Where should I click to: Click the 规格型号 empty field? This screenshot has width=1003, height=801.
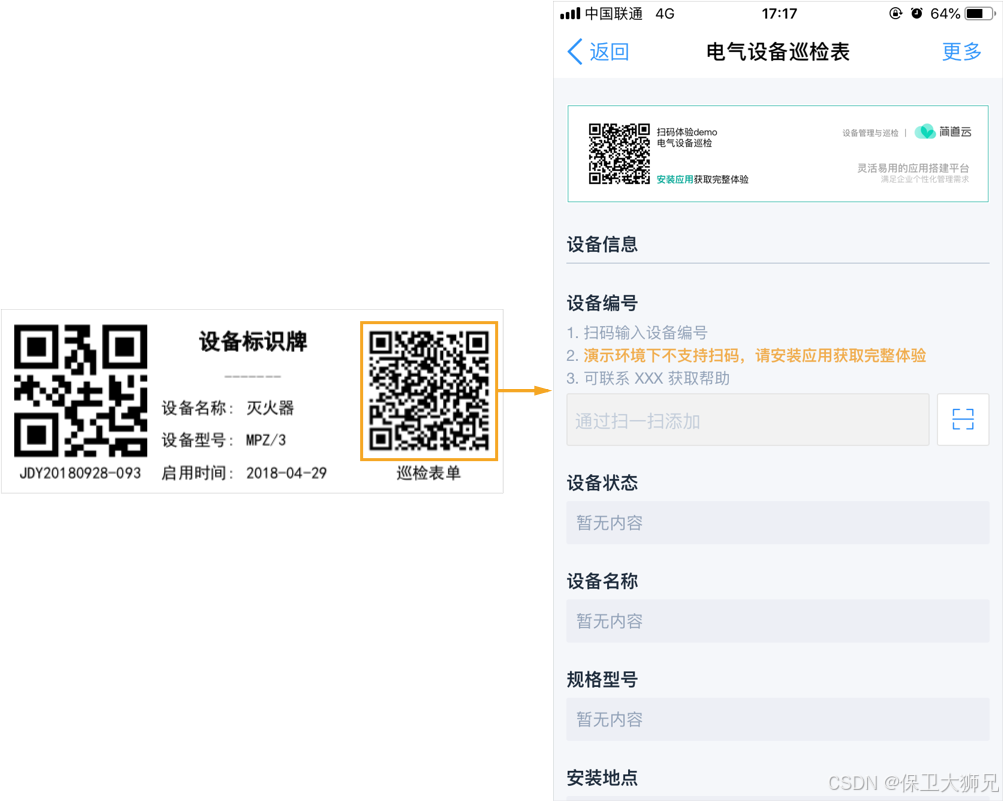[x=777, y=720]
